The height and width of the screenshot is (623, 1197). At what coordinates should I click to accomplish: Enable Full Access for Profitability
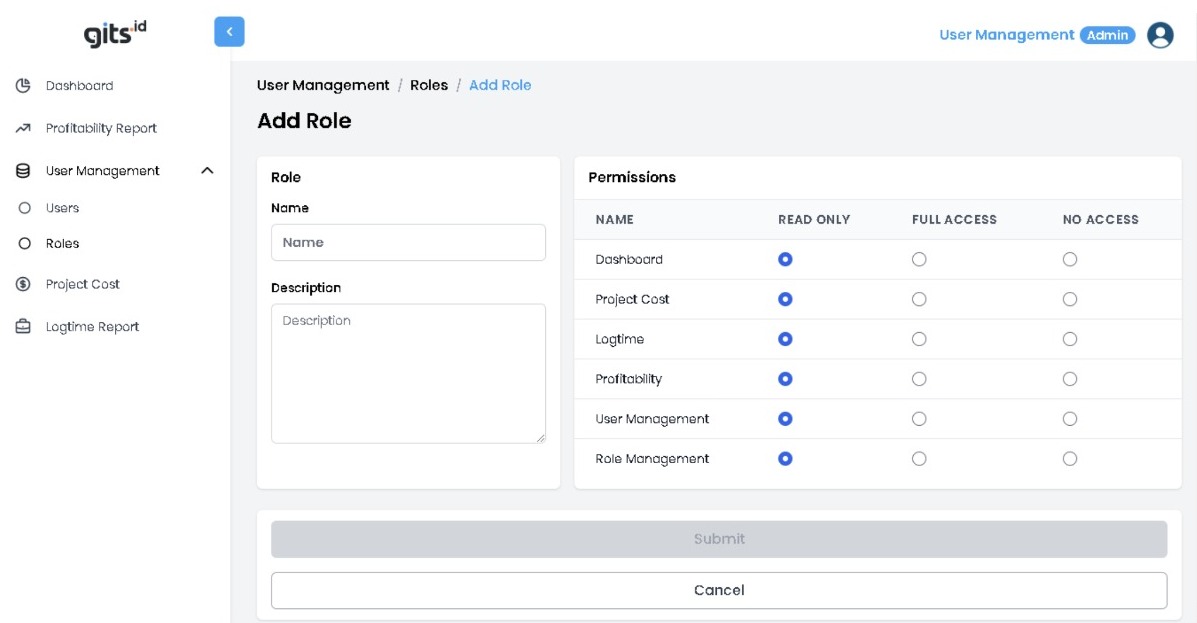(919, 379)
